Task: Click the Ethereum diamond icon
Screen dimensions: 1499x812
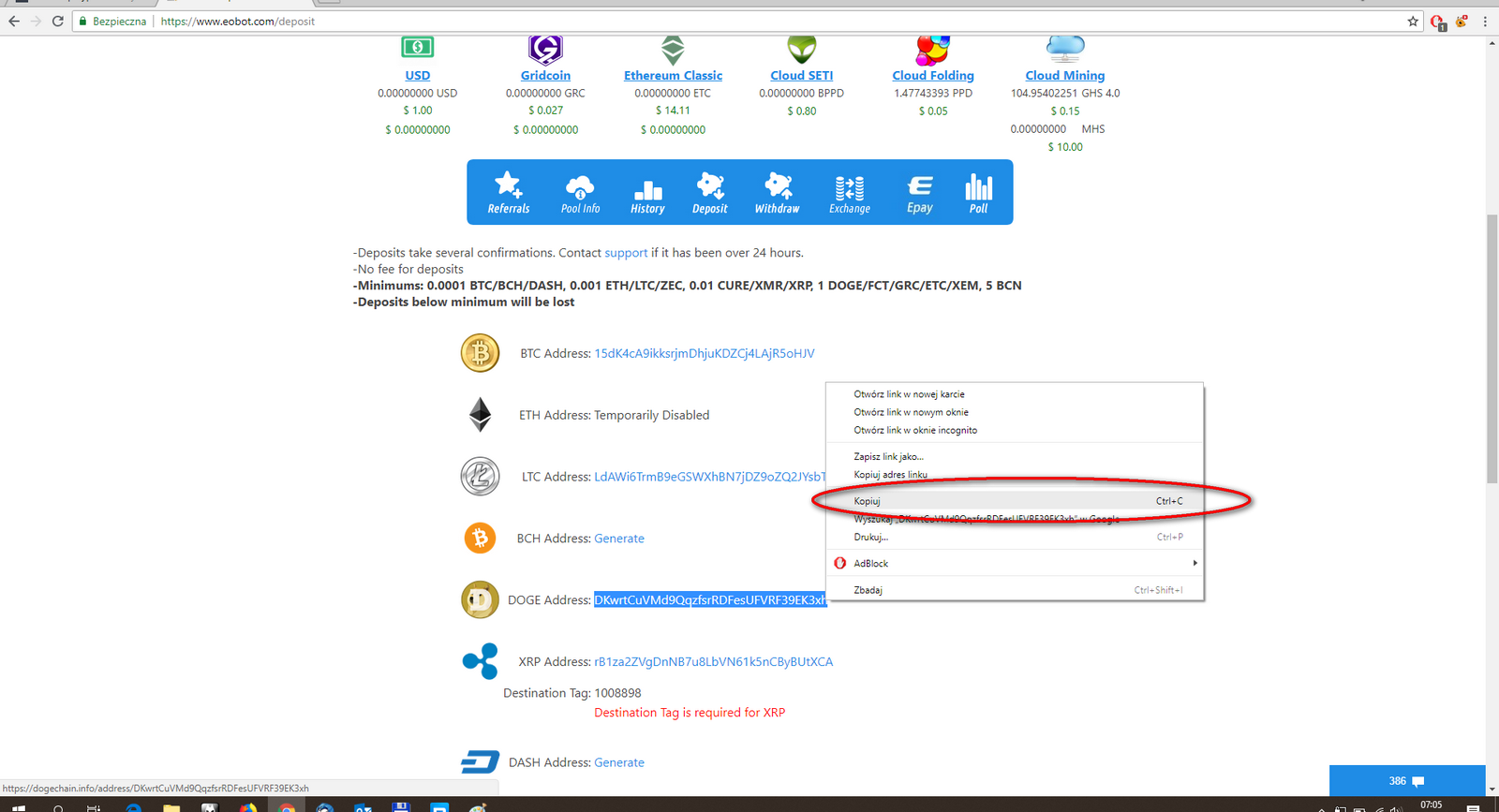Action: [x=481, y=415]
